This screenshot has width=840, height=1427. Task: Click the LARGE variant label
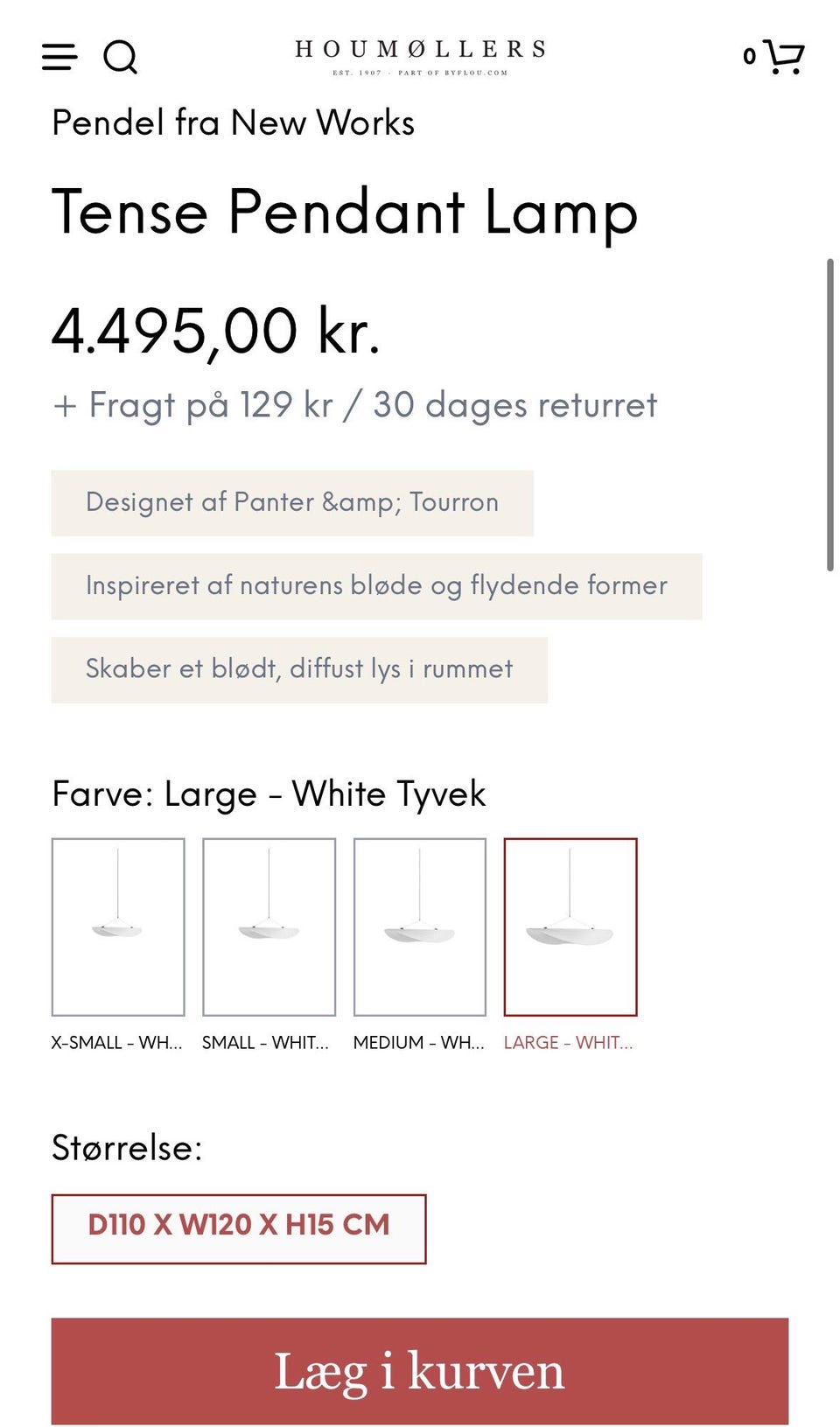[568, 1043]
